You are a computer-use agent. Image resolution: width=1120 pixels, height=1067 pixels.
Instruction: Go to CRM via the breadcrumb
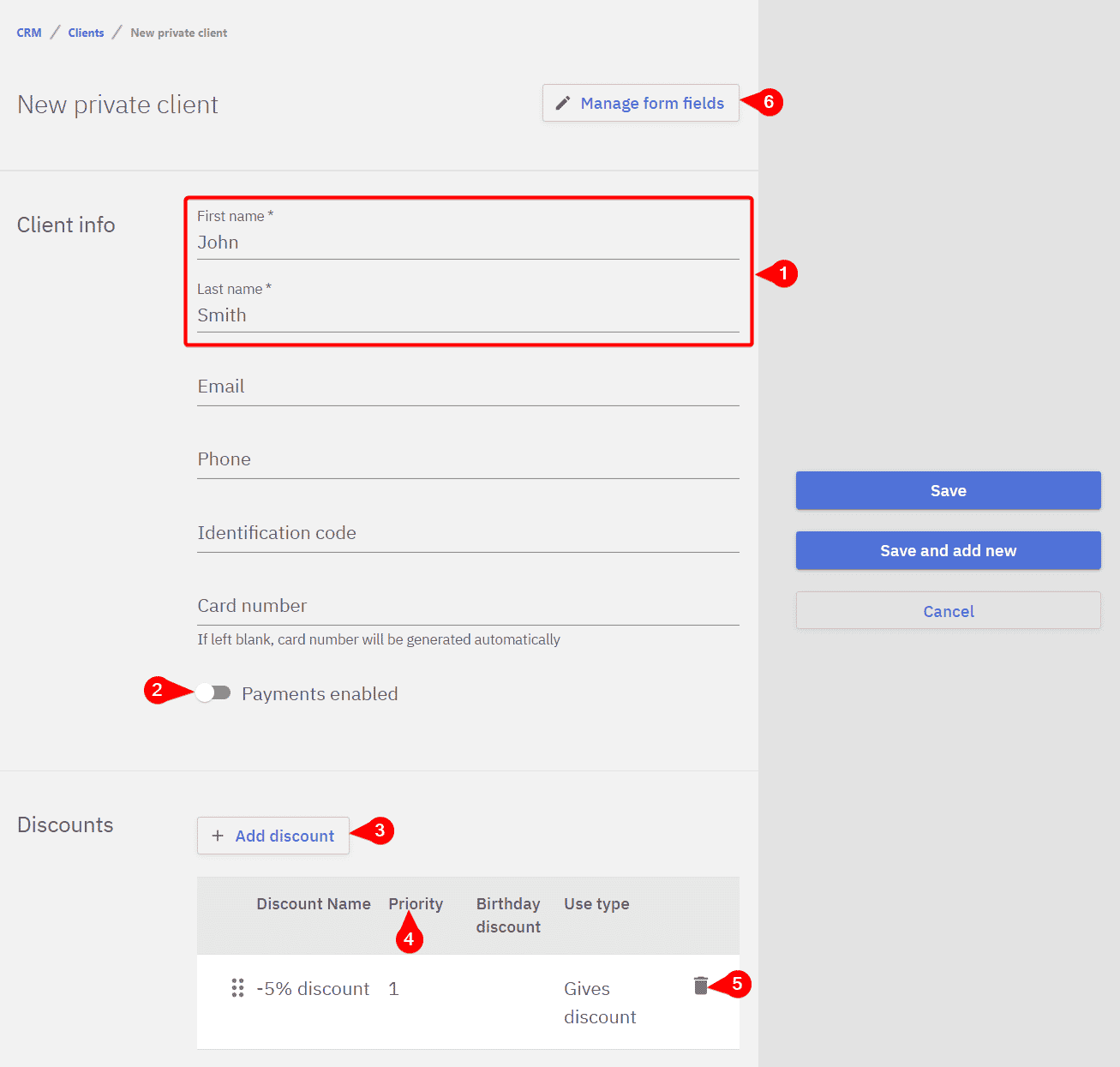(x=29, y=33)
